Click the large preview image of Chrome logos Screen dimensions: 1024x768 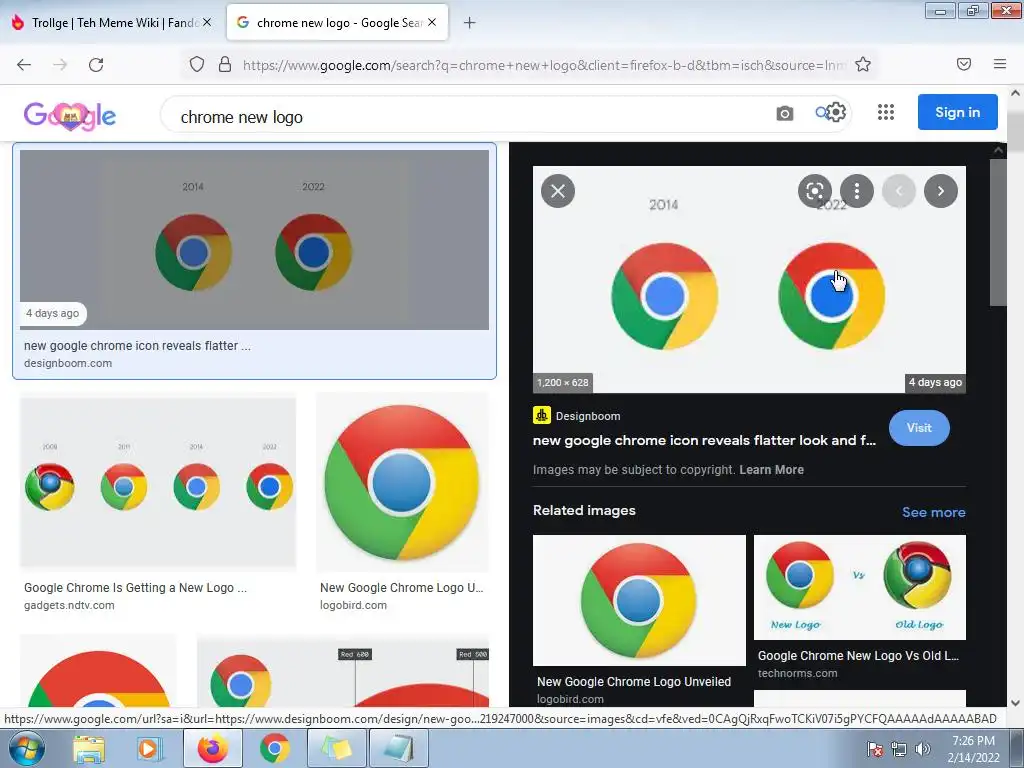pos(749,280)
